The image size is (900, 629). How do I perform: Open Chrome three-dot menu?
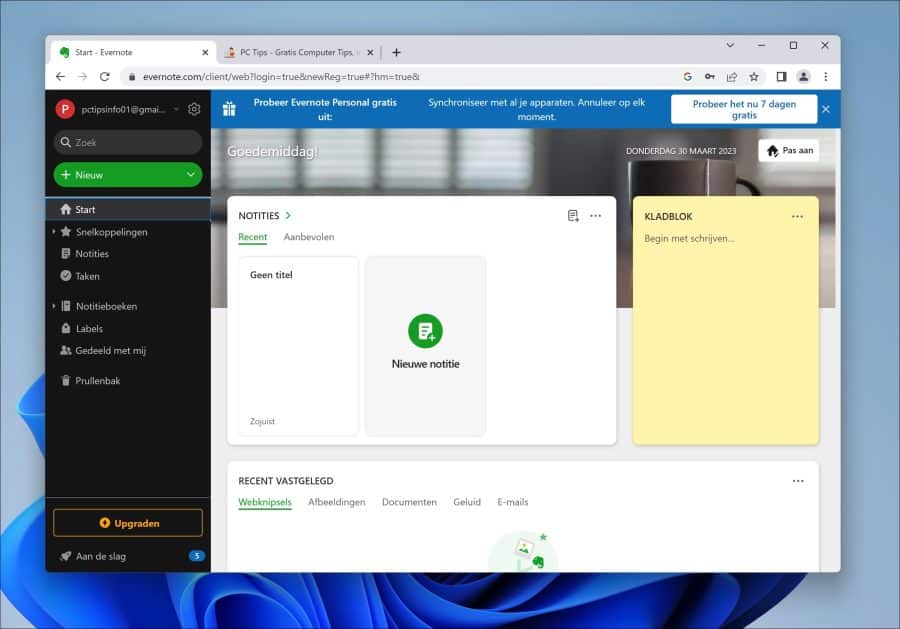point(826,76)
